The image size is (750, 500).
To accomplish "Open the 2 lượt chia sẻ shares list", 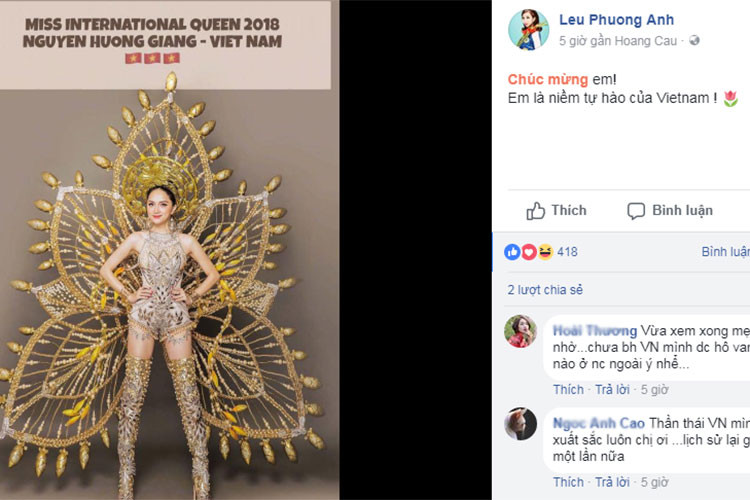I will point(544,290).
